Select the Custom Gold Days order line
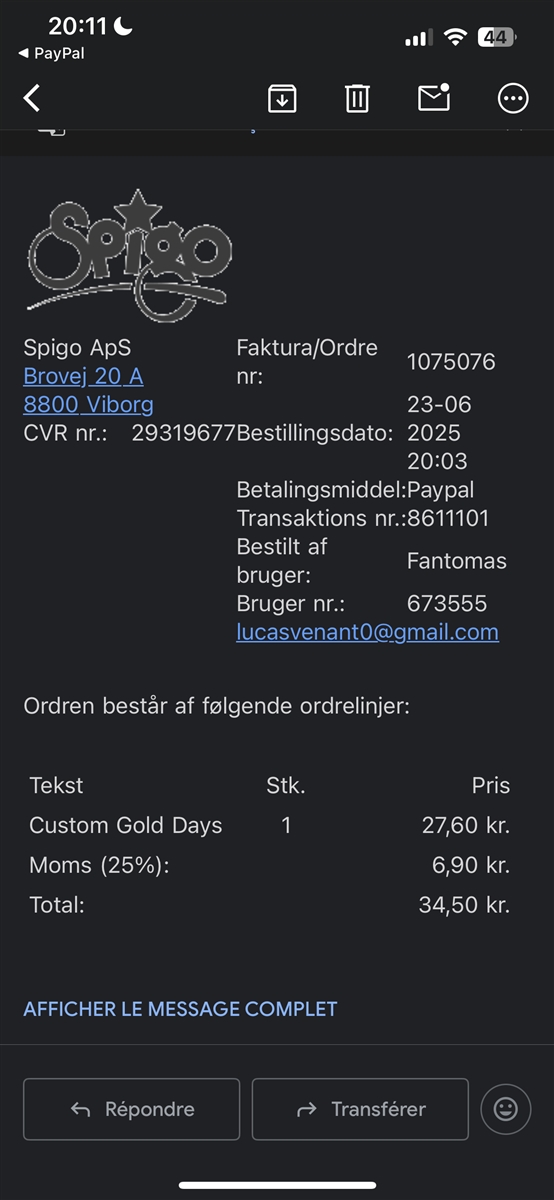The width and height of the screenshot is (554, 1200). pyautogui.click(x=270, y=825)
